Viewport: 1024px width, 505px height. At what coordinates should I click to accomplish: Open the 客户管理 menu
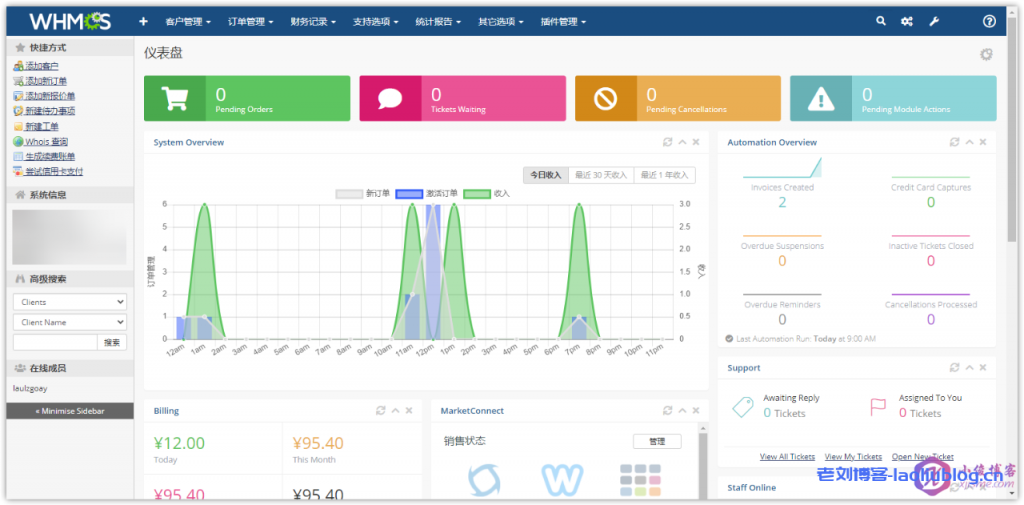(x=187, y=21)
